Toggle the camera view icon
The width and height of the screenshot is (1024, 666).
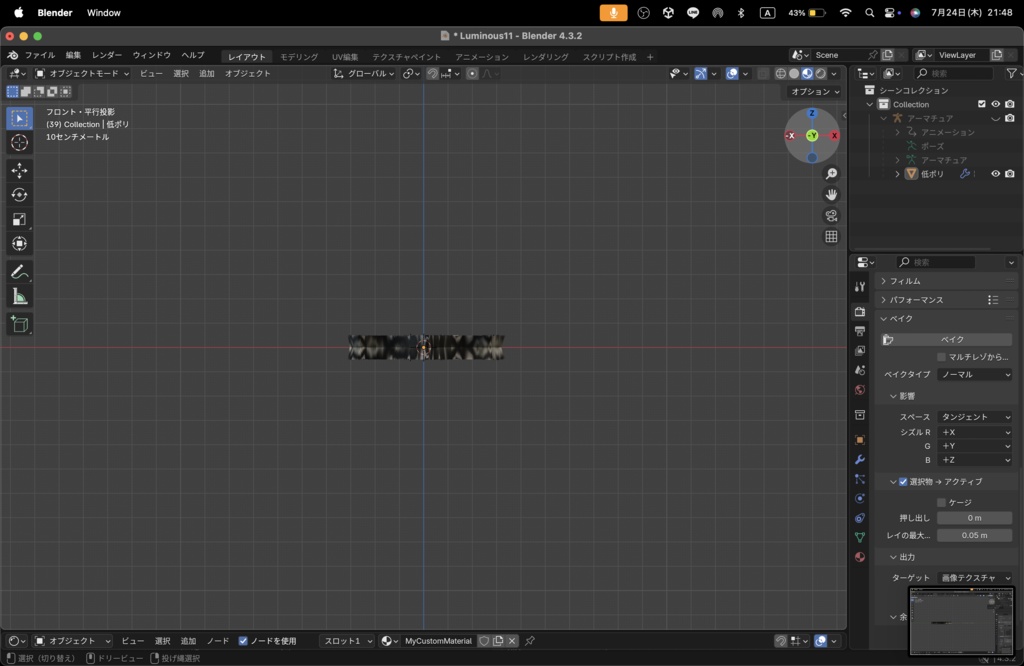(x=831, y=216)
